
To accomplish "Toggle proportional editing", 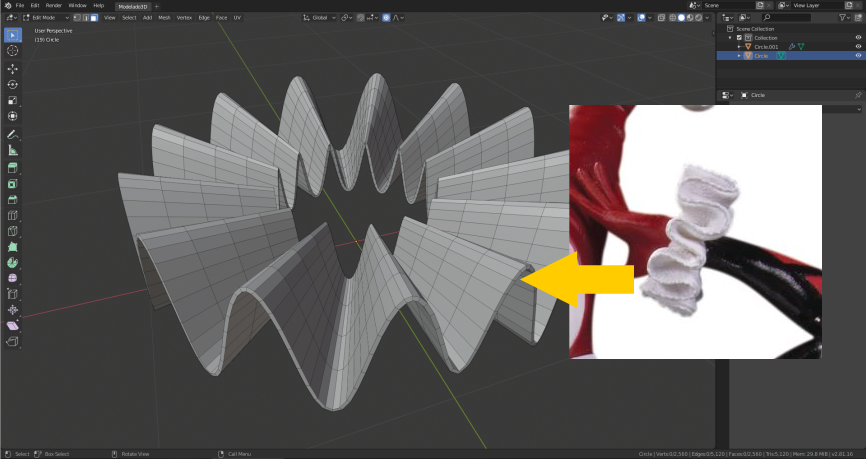I will [386, 18].
